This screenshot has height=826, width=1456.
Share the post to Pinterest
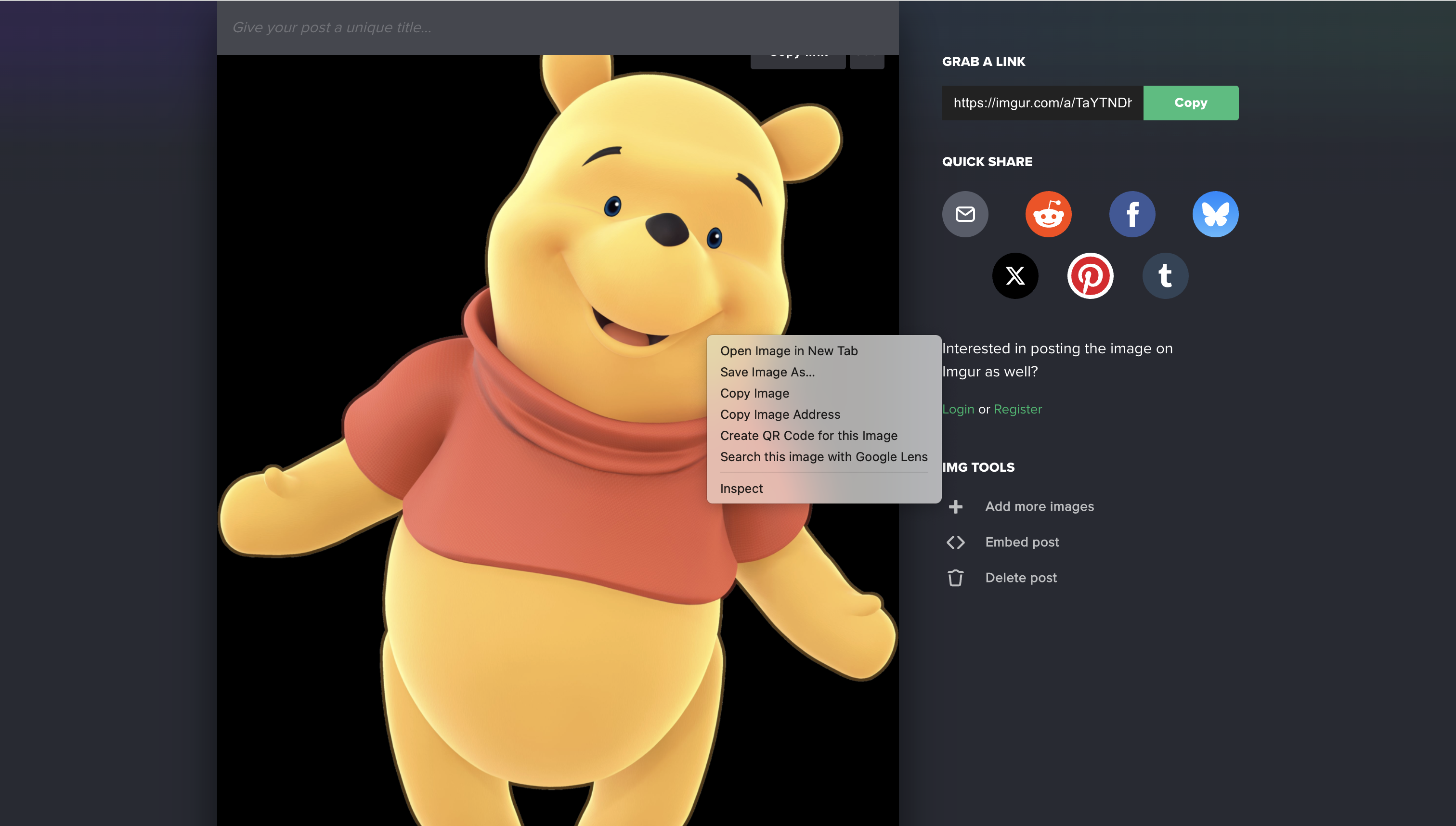[x=1090, y=276]
